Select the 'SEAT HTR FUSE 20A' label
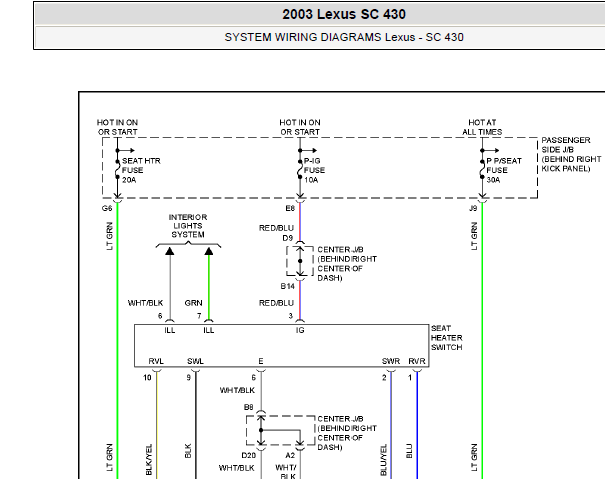 pyautogui.click(x=141, y=170)
